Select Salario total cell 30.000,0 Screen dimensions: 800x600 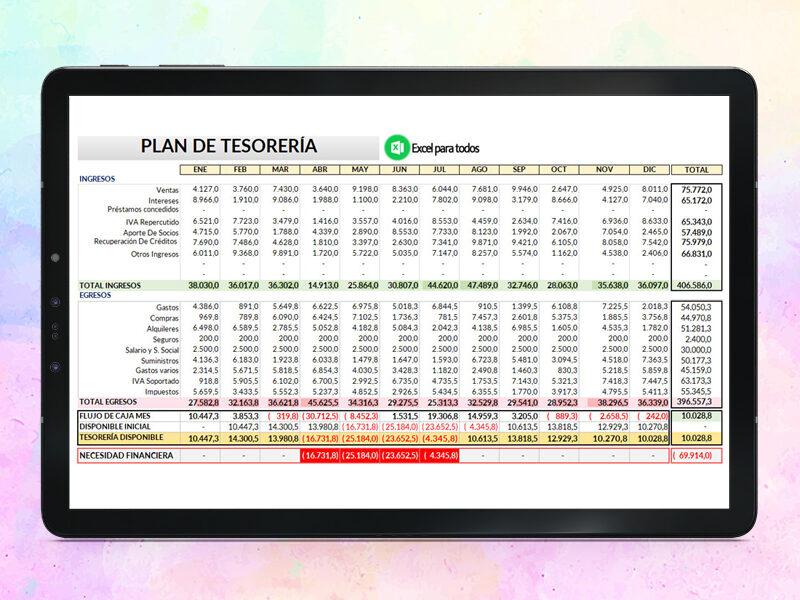[x=696, y=350]
